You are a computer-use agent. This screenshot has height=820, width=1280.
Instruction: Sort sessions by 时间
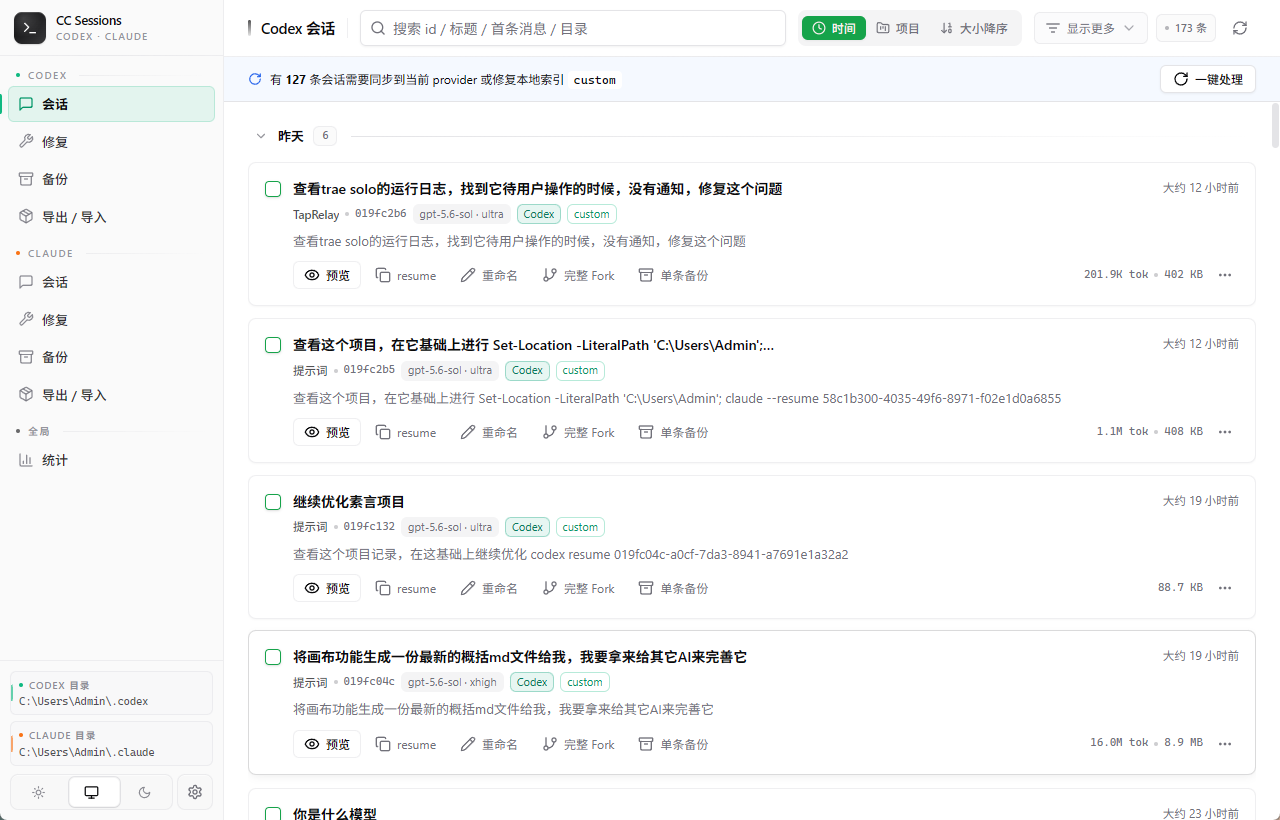834,28
